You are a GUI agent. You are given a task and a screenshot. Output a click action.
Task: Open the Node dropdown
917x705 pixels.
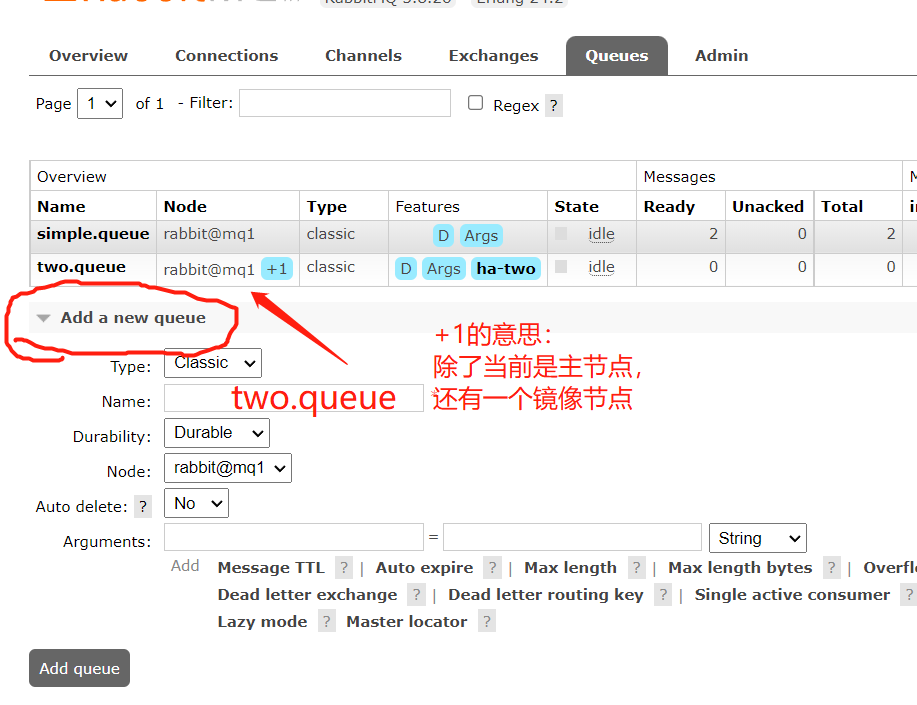click(228, 468)
